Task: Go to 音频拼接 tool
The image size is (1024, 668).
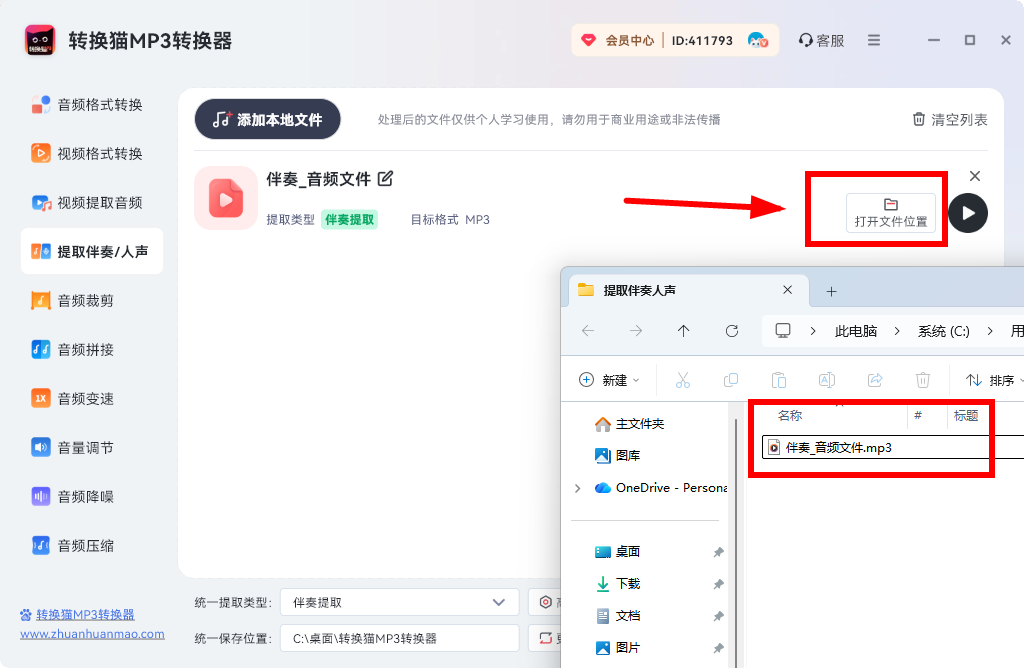Action: (x=73, y=349)
